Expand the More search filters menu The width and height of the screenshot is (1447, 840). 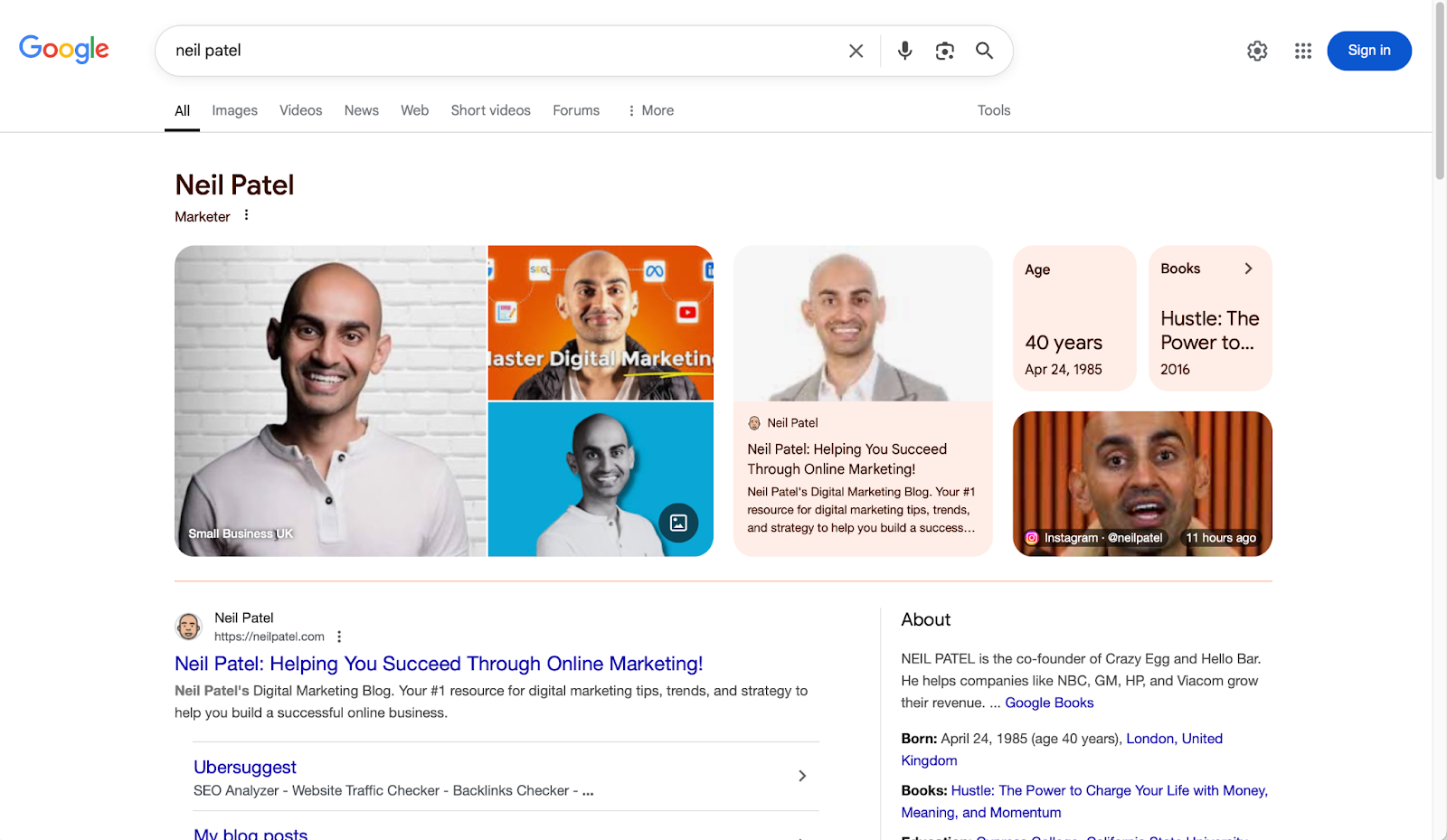click(650, 110)
